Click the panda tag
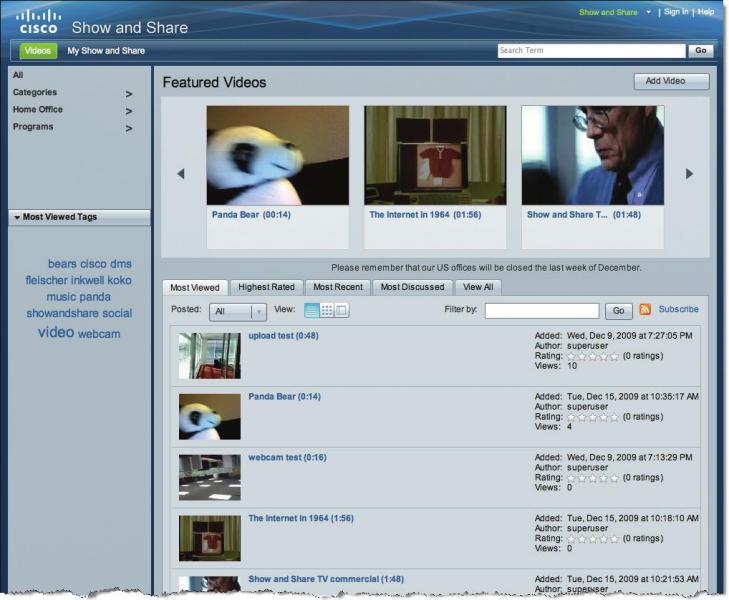This screenshot has height=600, width=729. click(x=95, y=297)
